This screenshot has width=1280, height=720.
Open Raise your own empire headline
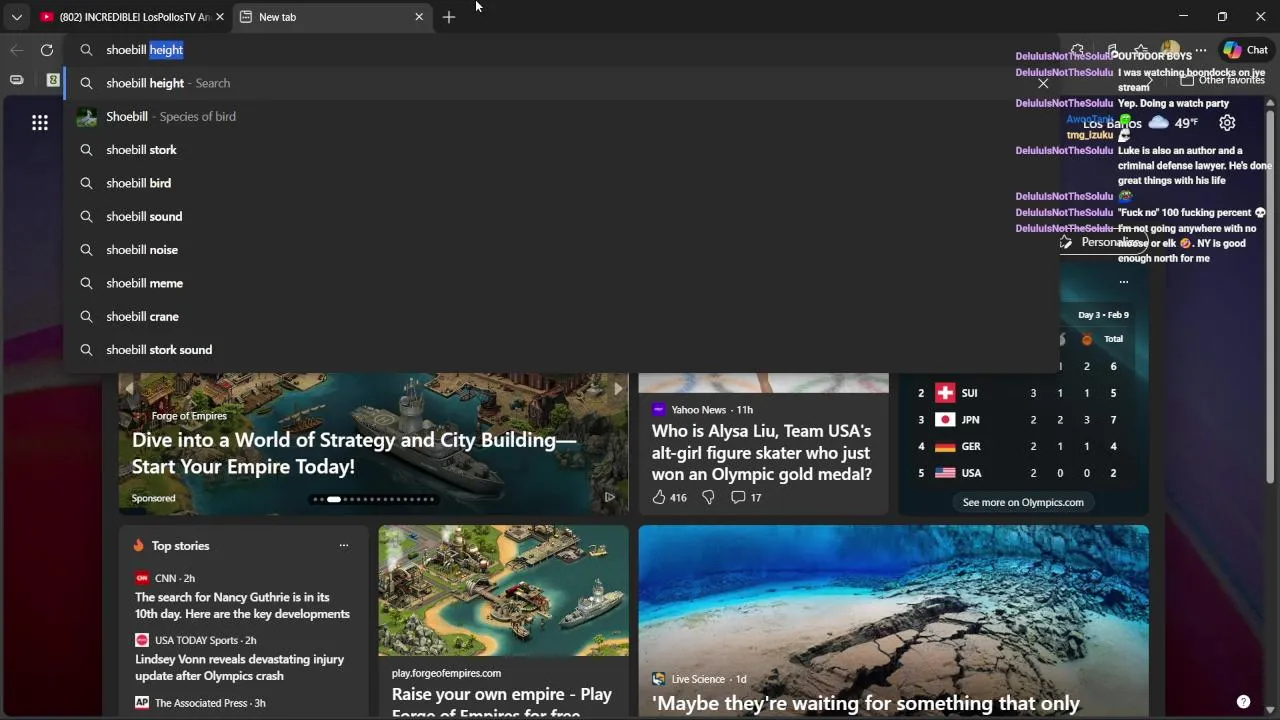click(x=502, y=701)
